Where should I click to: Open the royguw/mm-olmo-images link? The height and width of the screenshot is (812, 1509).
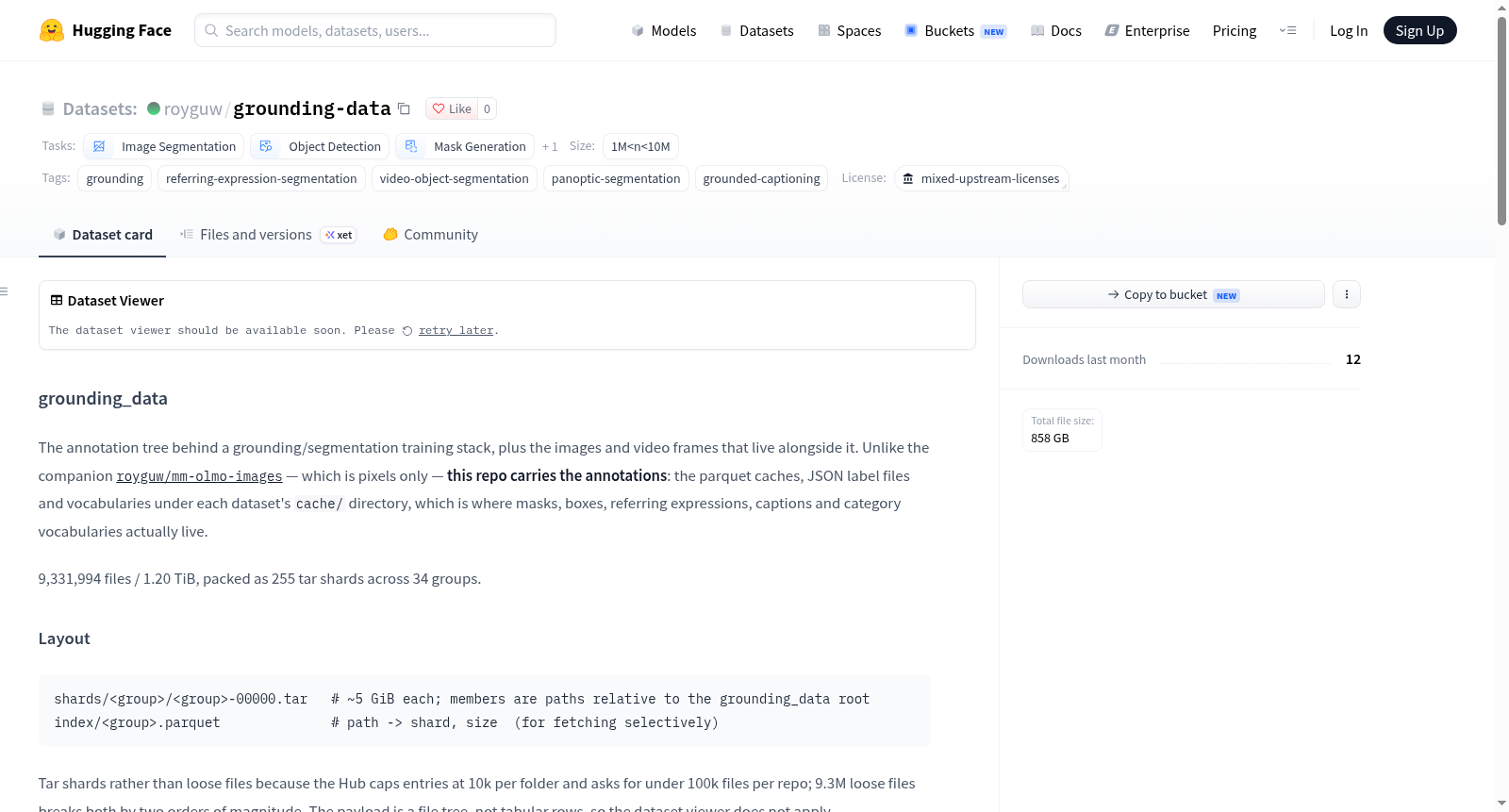click(x=199, y=476)
